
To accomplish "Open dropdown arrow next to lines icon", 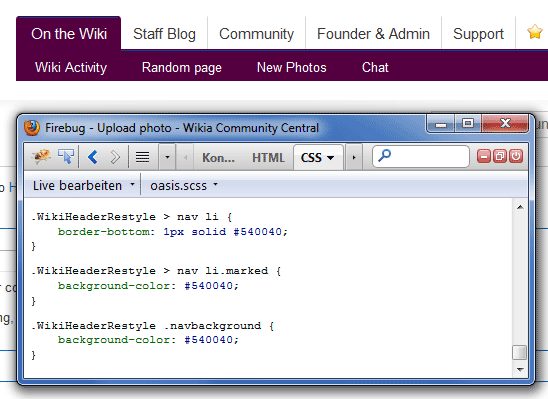I will 167,157.
